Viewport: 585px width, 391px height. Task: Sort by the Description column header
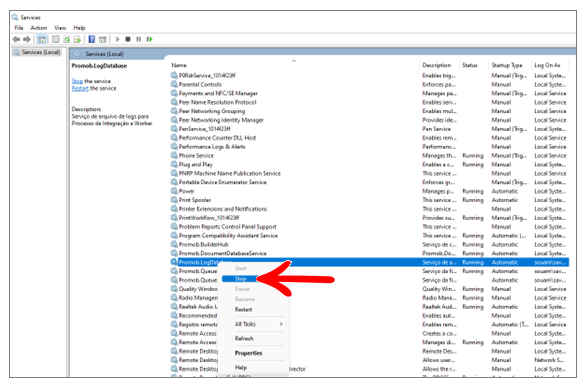(x=437, y=65)
